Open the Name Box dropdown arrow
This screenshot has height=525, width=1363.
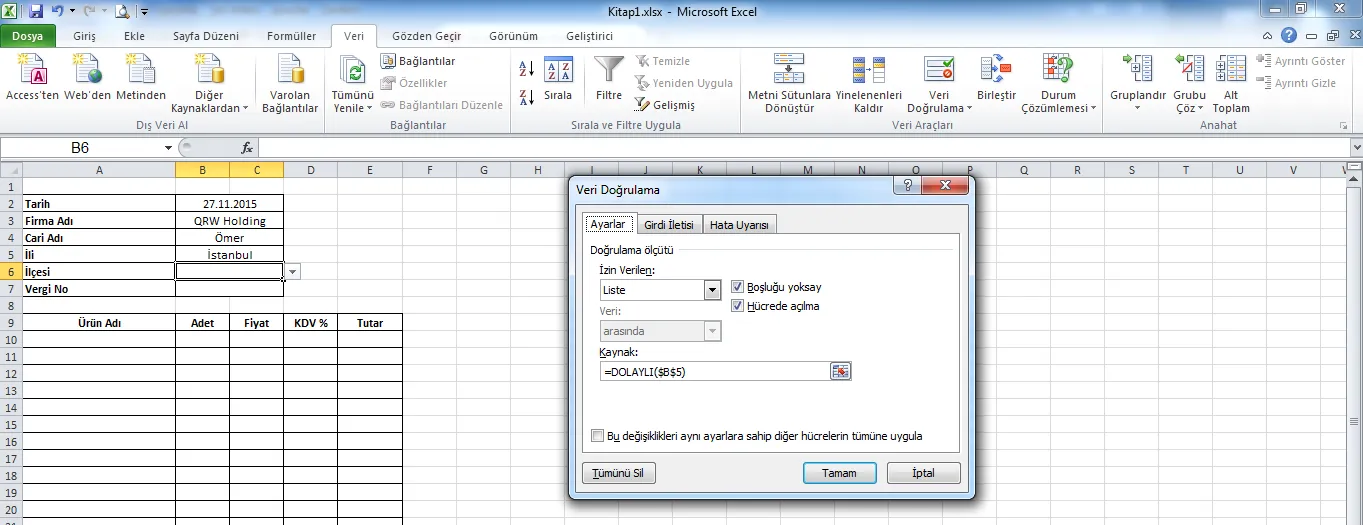pyautogui.click(x=168, y=148)
